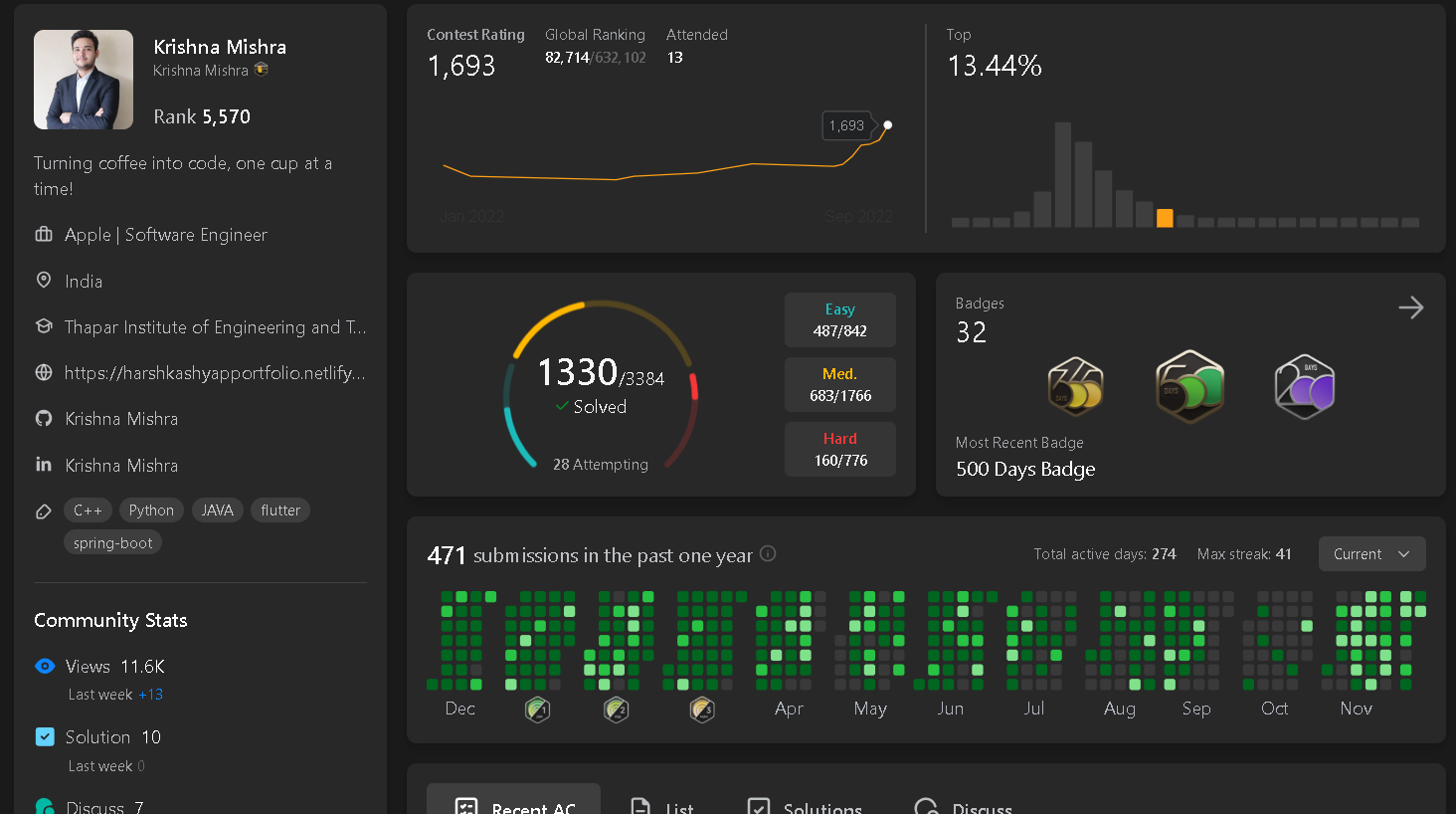Screen dimensions: 1456x814
Task: Click the tag icon beside skill chips
Action: [44, 510]
